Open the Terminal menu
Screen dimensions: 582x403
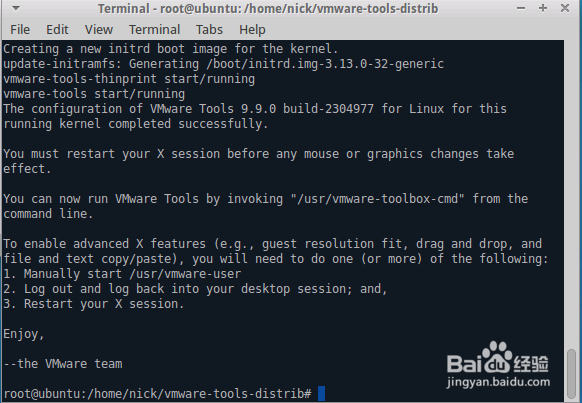tap(154, 30)
